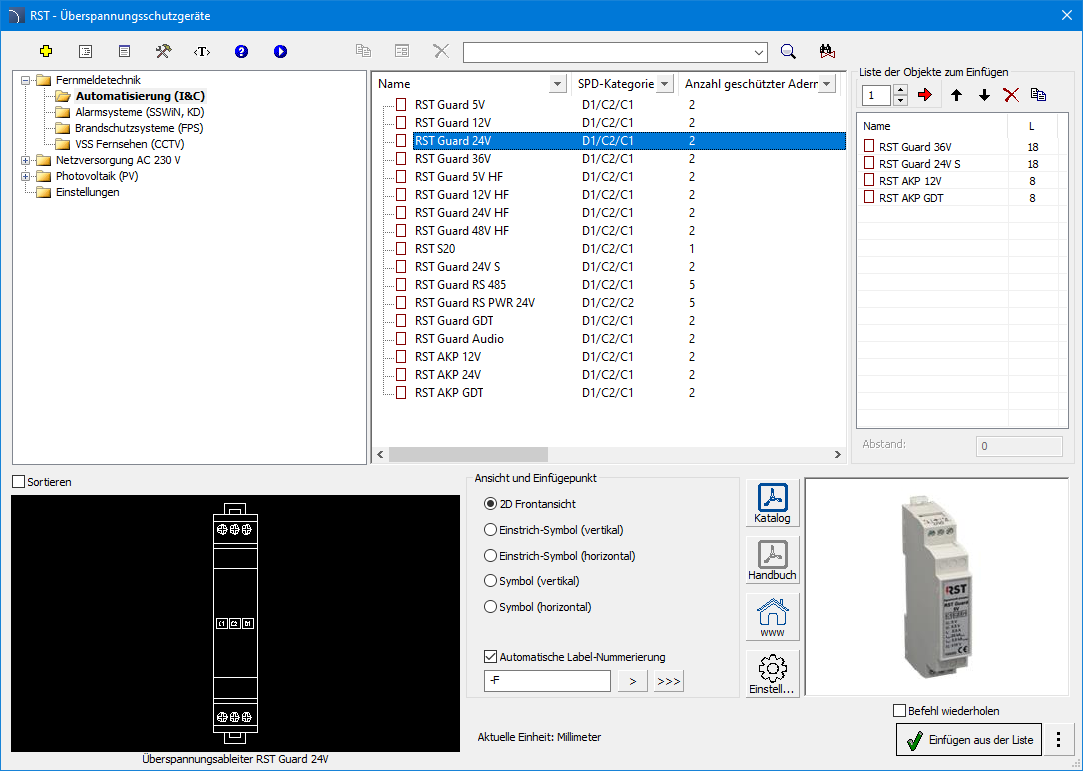
Task: Increase the quantity spinner value
Action: click(x=900, y=90)
